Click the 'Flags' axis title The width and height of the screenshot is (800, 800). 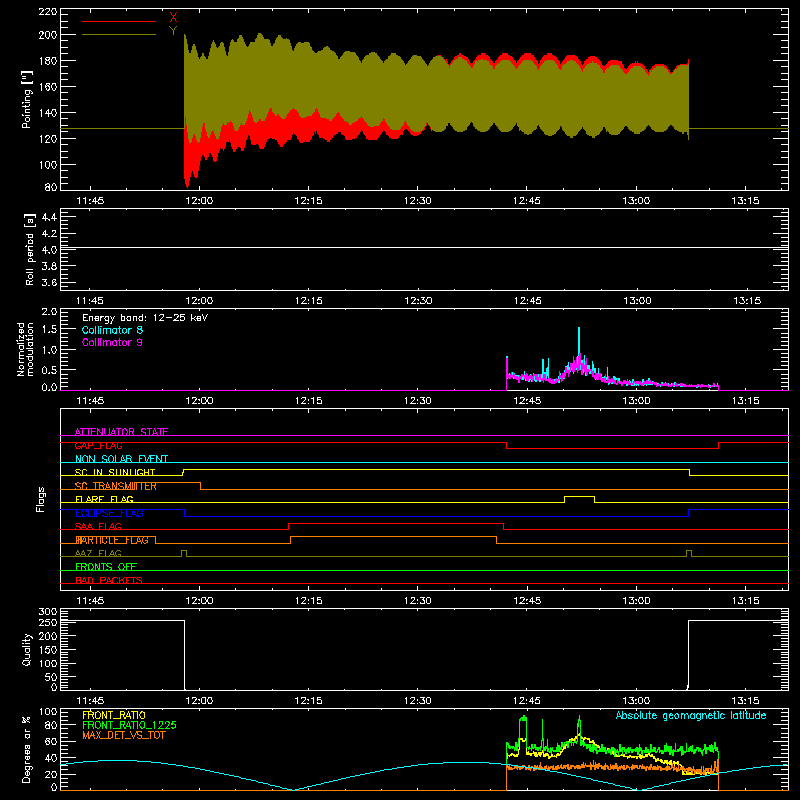(x=41, y=499)
